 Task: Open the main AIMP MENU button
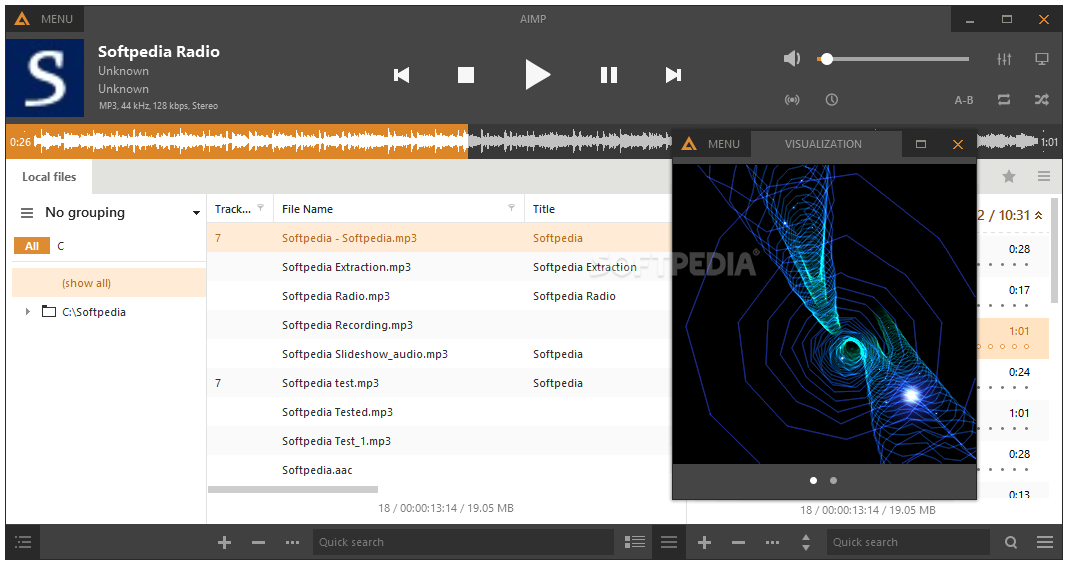44,19
